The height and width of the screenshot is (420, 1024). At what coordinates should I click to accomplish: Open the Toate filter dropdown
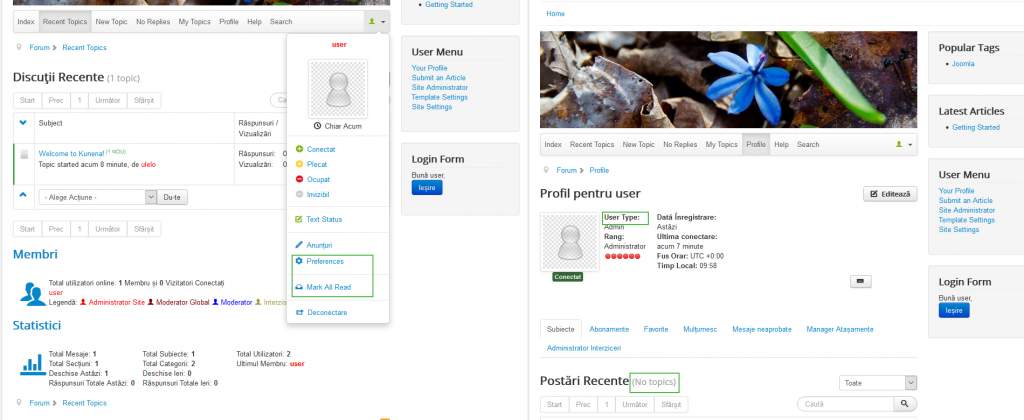coord(878,383)
